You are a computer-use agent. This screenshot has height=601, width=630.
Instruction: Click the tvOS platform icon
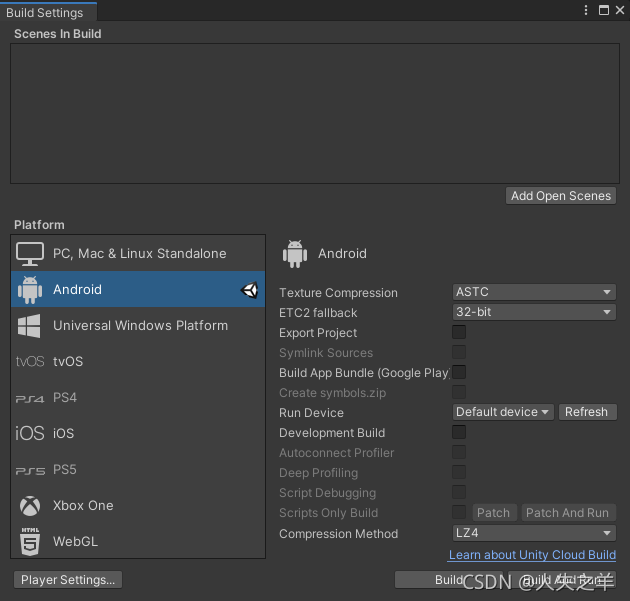pos(30,362)
